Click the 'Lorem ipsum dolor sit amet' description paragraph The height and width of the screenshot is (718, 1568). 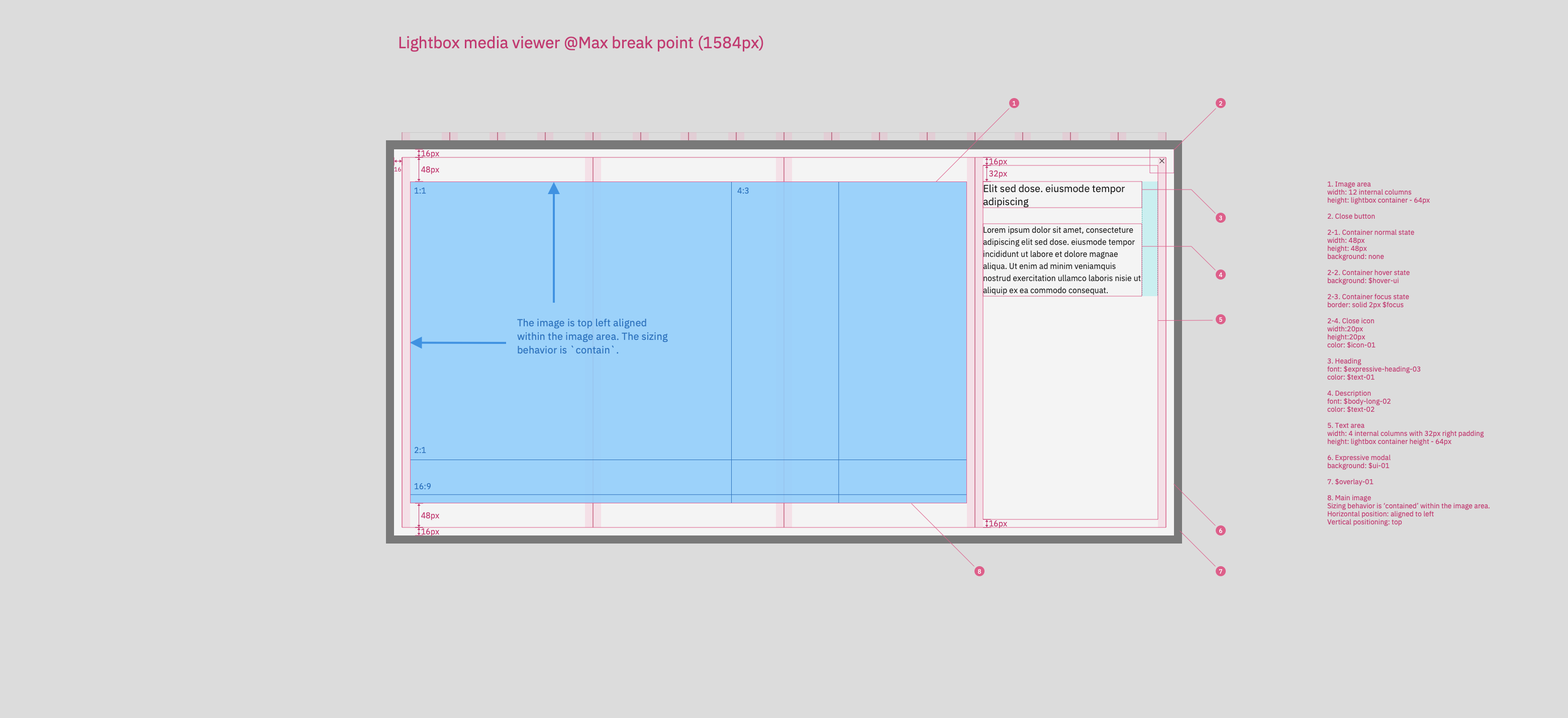pos(1061,260)
